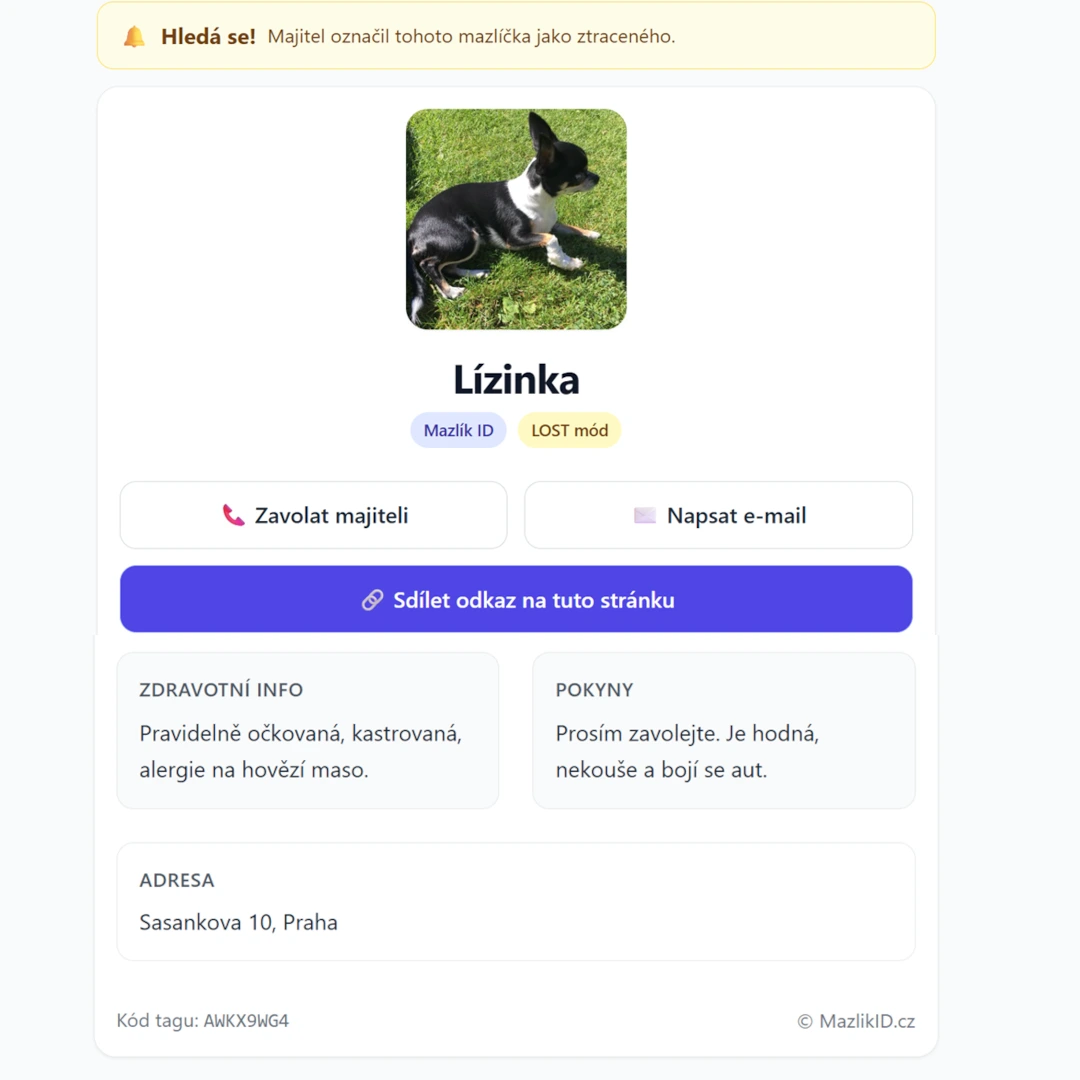Select the address Sasankova 10, Praha

[x=238, y=922]
